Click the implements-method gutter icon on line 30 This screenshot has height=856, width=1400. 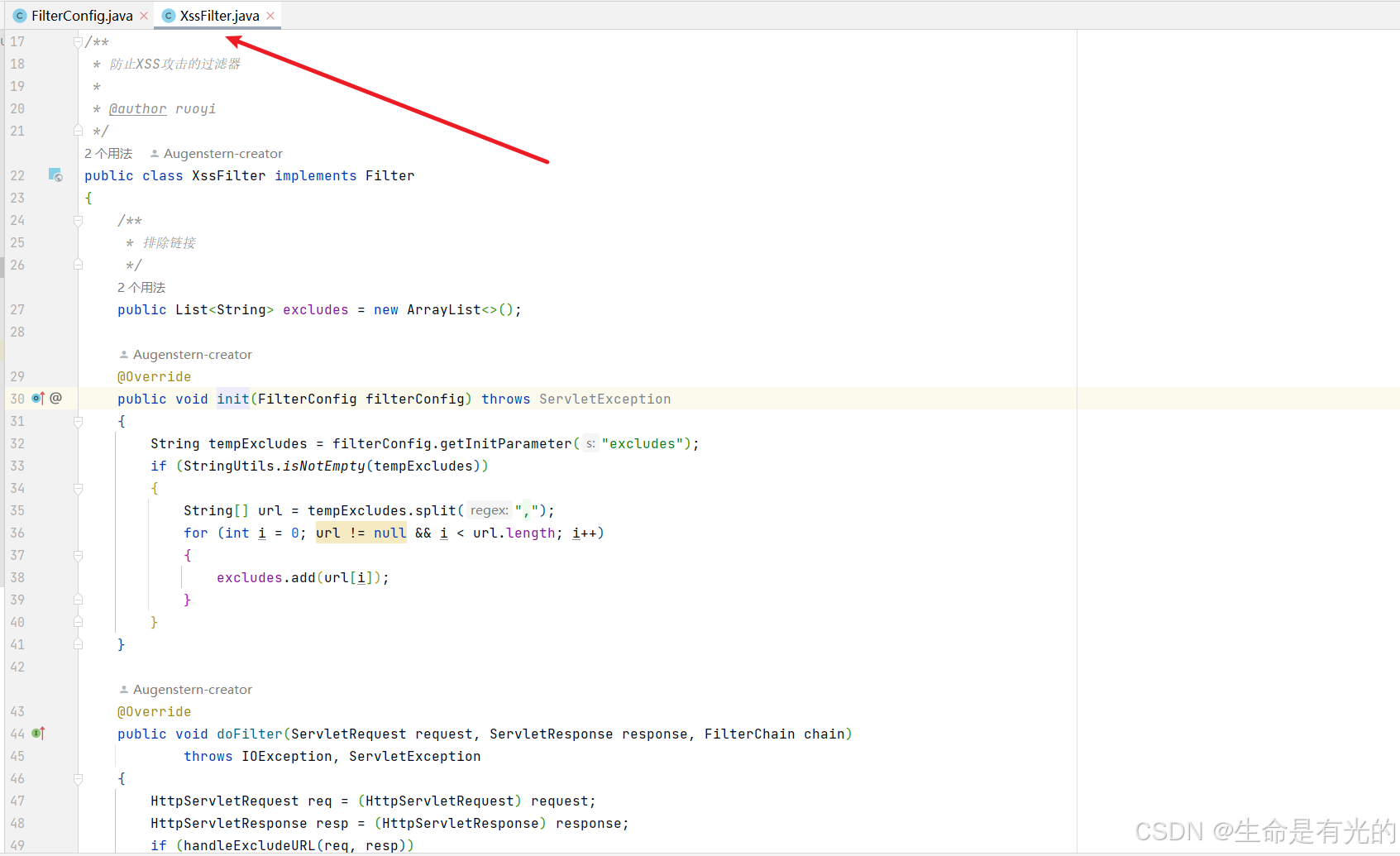point(38,398)
